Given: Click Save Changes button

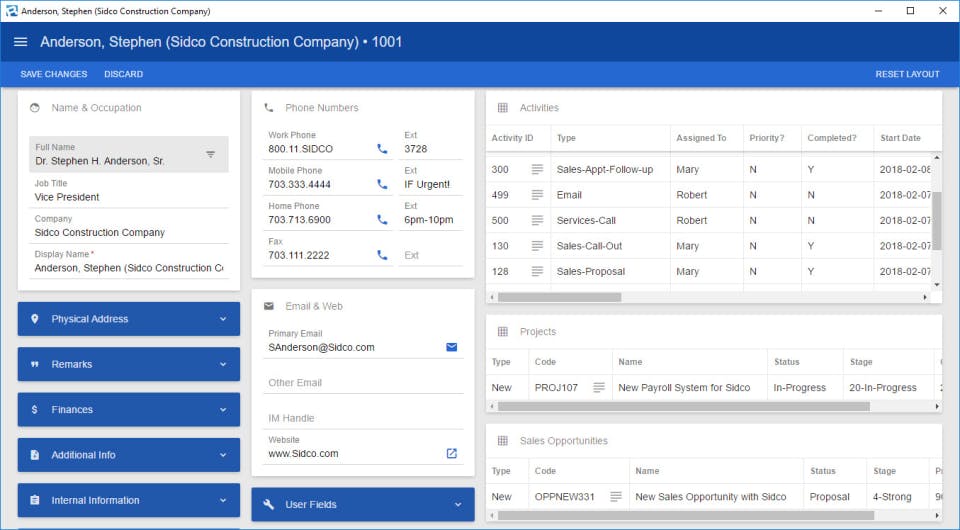Looking at the screenshot, I should 54,74.
